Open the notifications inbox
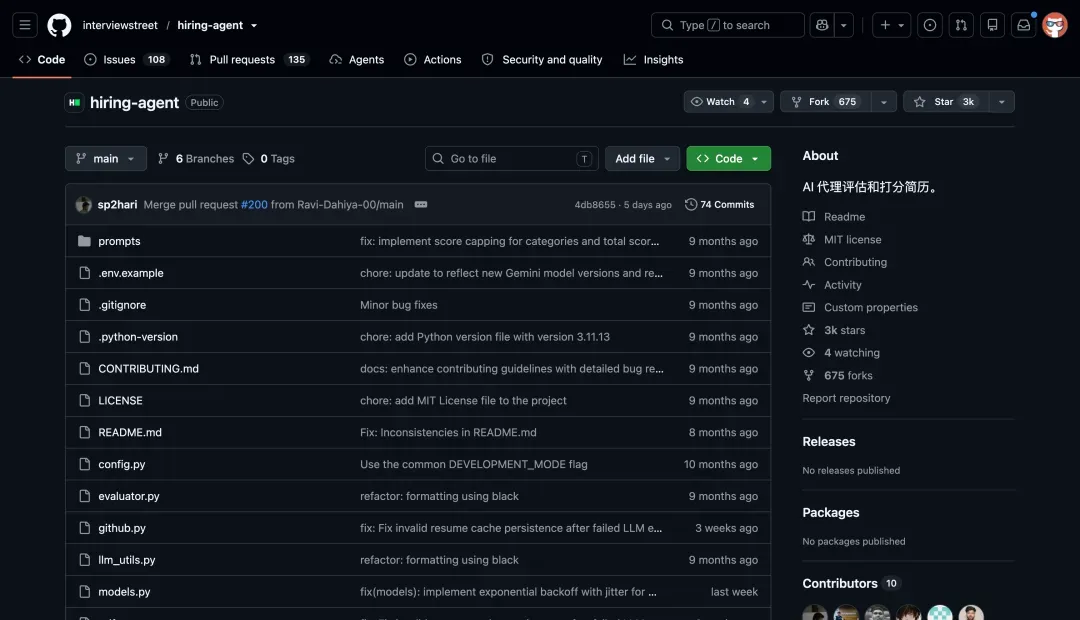Image resolution: width=1080 pixels, height=620 pixels. click(x=1024, y=25)
